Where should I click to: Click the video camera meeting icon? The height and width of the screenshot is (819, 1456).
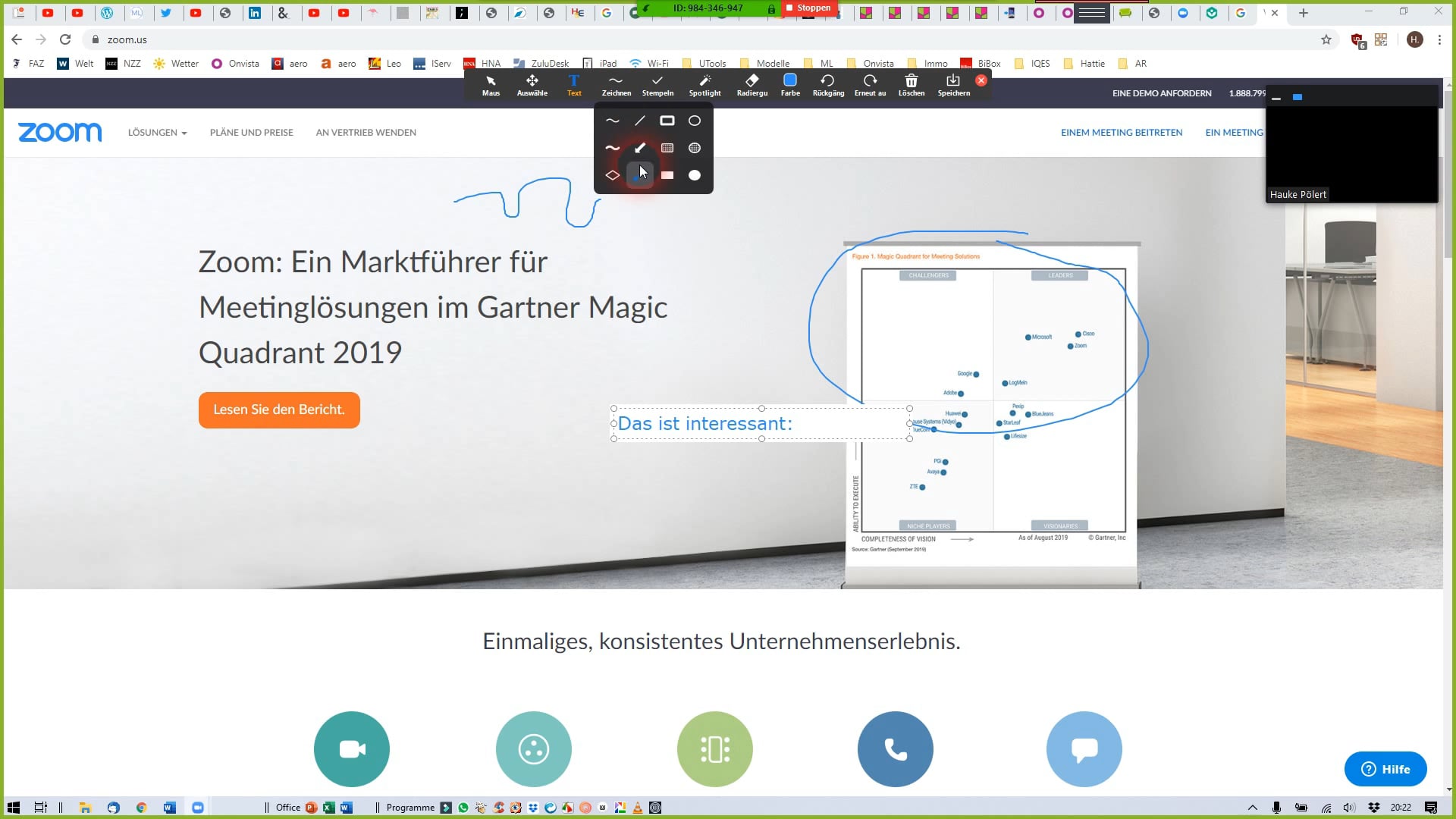[x=352, y=749]
